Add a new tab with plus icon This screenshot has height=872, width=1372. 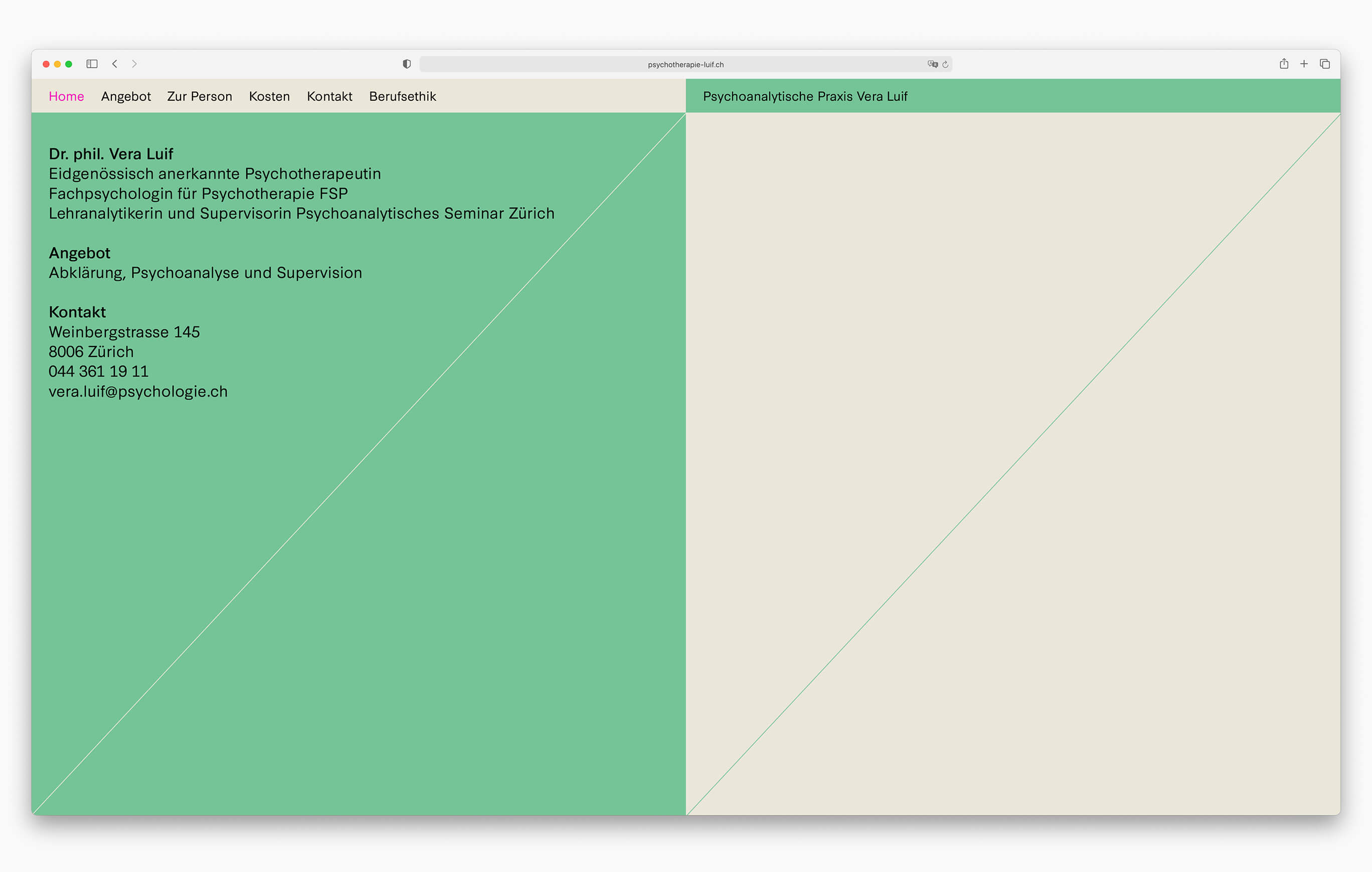[1304, 64]
